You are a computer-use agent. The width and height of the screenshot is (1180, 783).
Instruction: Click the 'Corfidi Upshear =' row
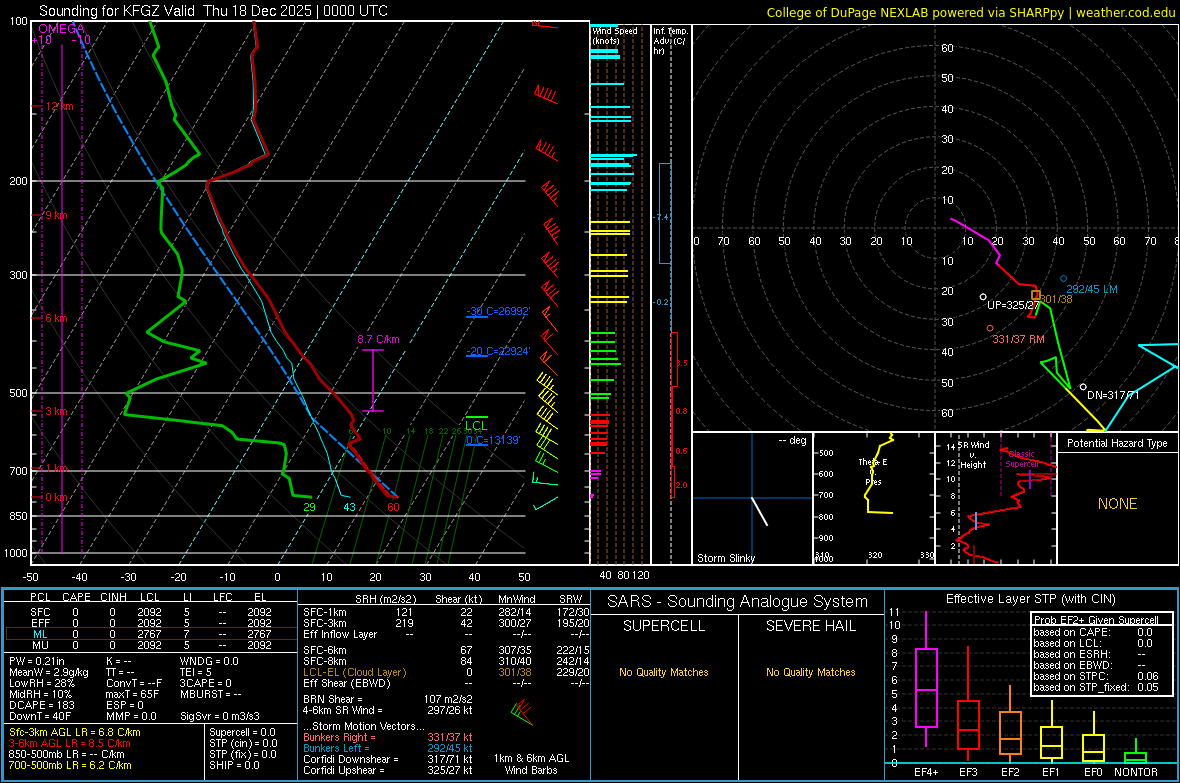(388, 770)
